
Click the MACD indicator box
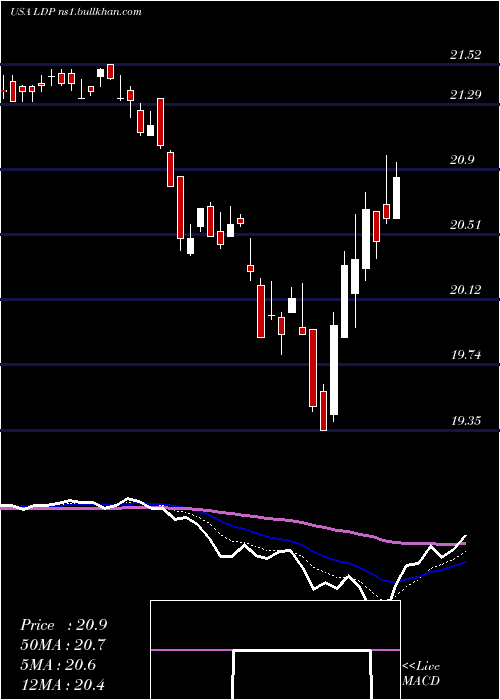(275, 650)
